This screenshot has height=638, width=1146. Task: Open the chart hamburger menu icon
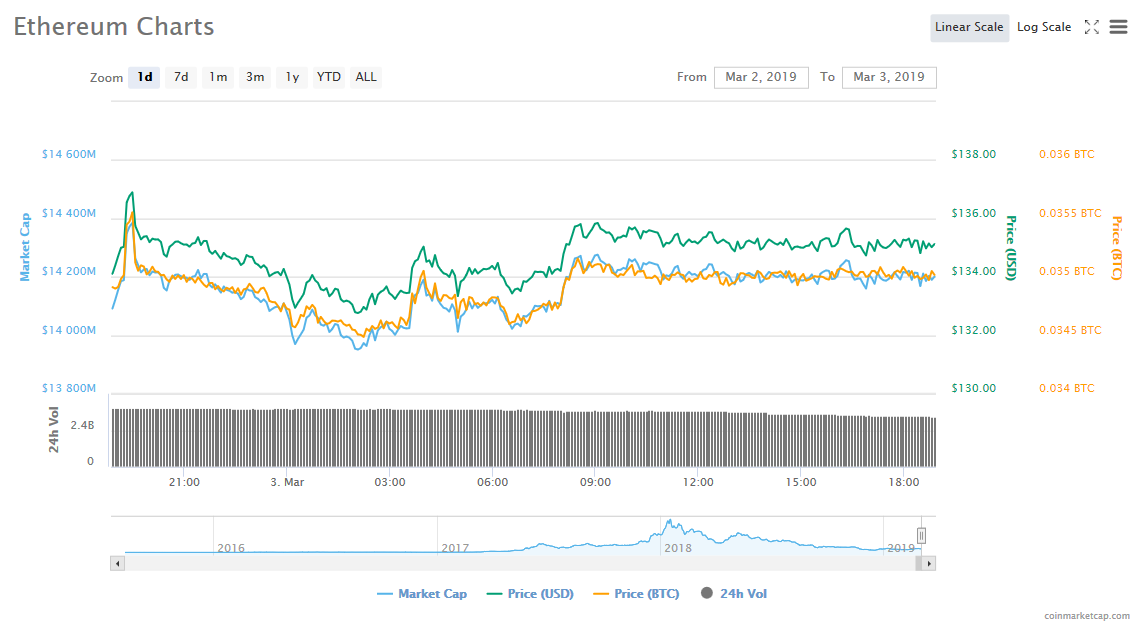(x=1118, y=27)
